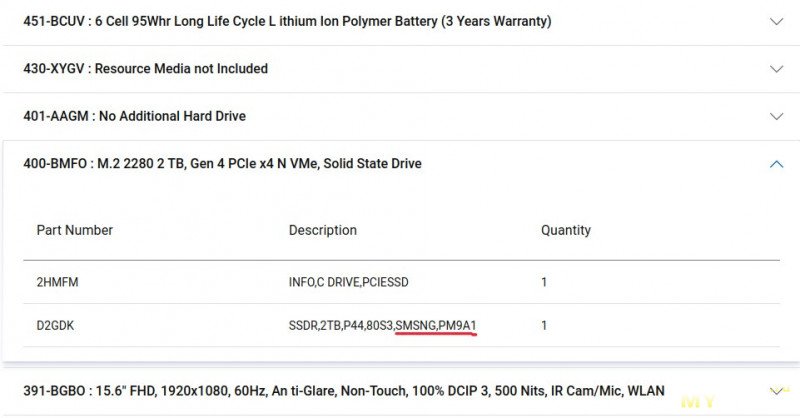800x418 pixels.
Task: Click the 391-BGBO 15.6" FHD display title
Action: (x=343, y=390)
